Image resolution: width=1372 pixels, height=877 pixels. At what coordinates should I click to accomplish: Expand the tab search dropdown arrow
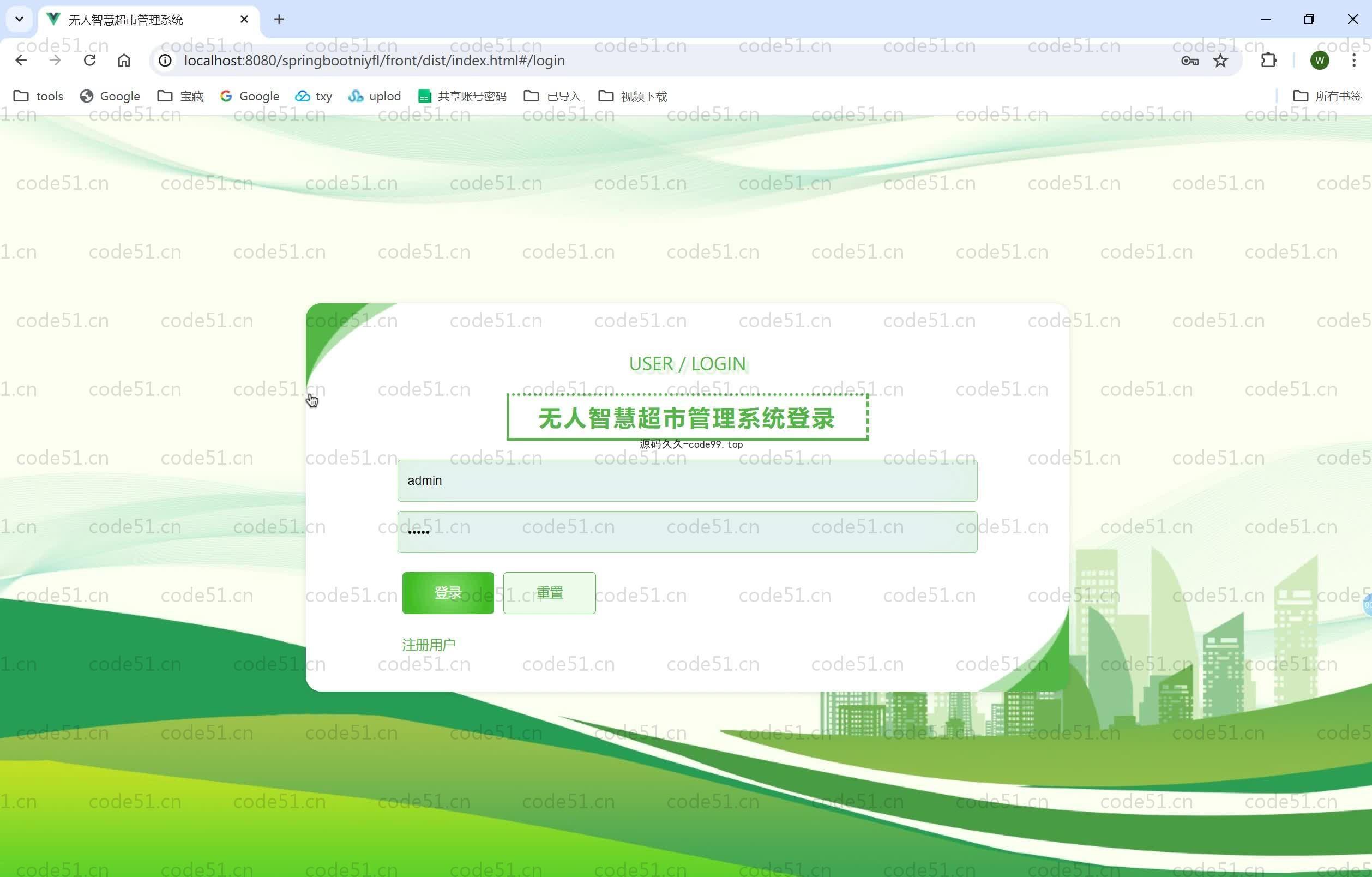[x=20, y=20]
